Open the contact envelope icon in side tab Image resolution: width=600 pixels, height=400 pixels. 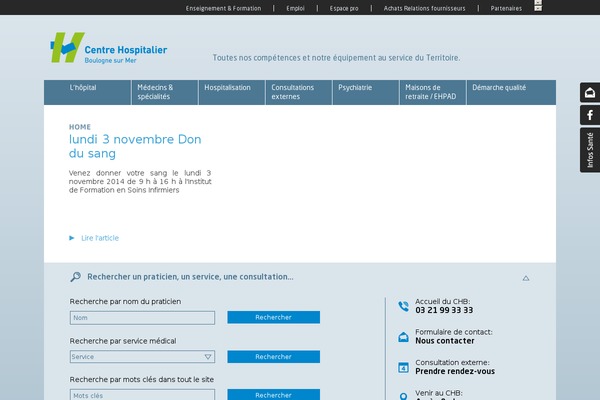pyautogui.click(x=590, y=92)
